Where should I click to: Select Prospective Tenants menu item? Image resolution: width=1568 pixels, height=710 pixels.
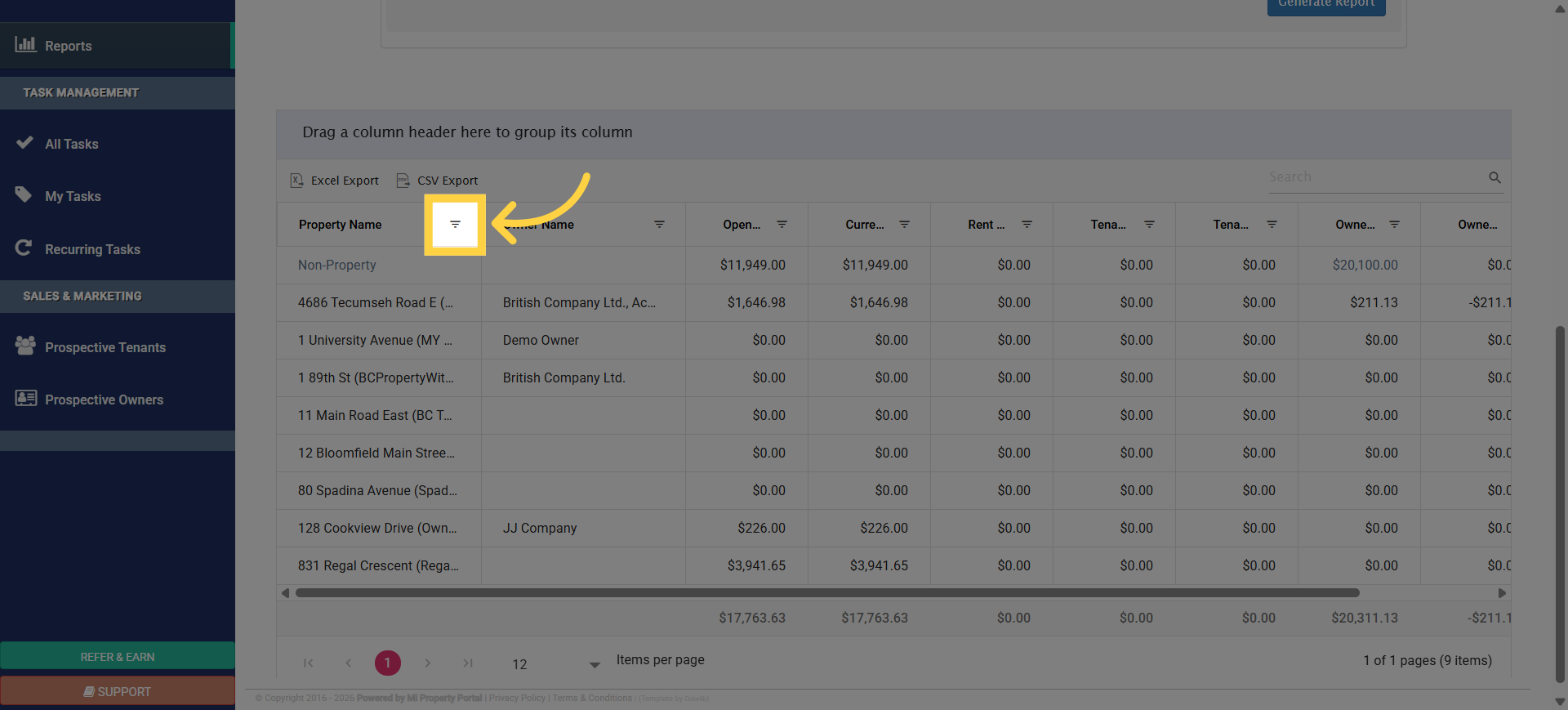point(105,347)
